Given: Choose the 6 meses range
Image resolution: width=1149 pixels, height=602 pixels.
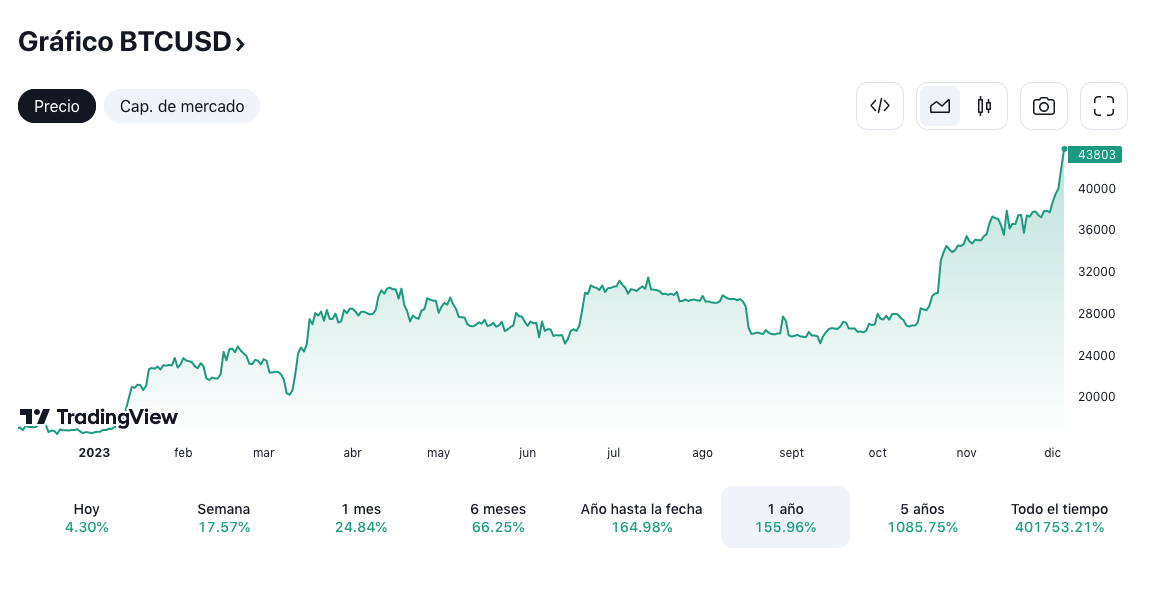Looking at the screenshot, I should [x=498, y=518].
